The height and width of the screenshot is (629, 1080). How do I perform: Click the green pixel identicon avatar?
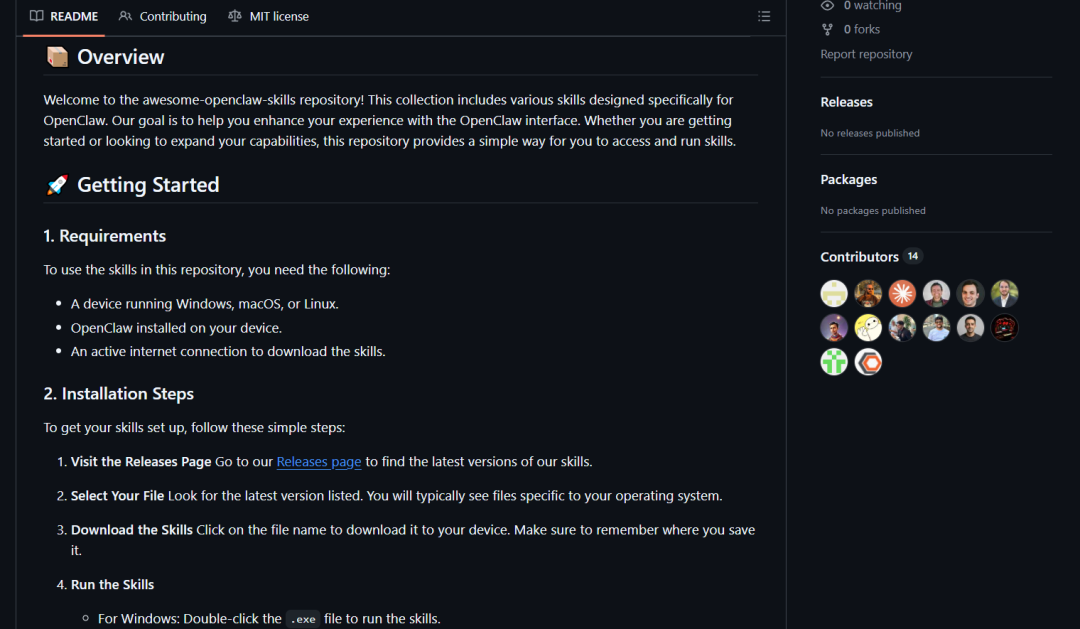point(834,361)
